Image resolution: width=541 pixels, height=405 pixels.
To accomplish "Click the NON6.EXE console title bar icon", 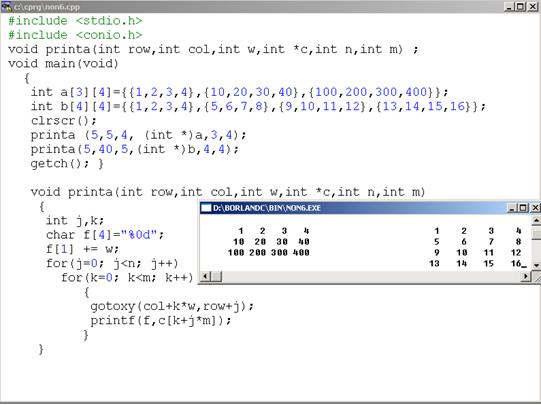I will click(206, 208).
